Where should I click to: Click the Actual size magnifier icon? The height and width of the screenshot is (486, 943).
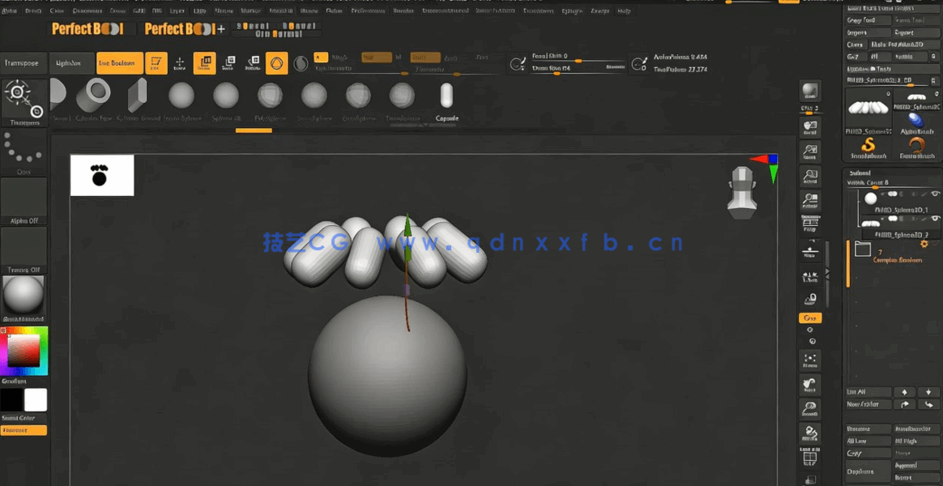[810, 177]
